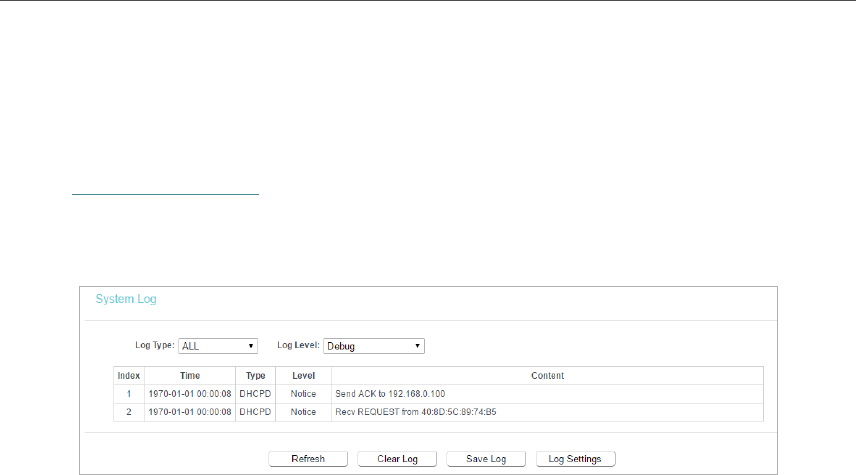The width and height of the screenshot is (856, 475).
Task: Click the DHCPD type cell in row 1
Action: [x=255, y=394]
